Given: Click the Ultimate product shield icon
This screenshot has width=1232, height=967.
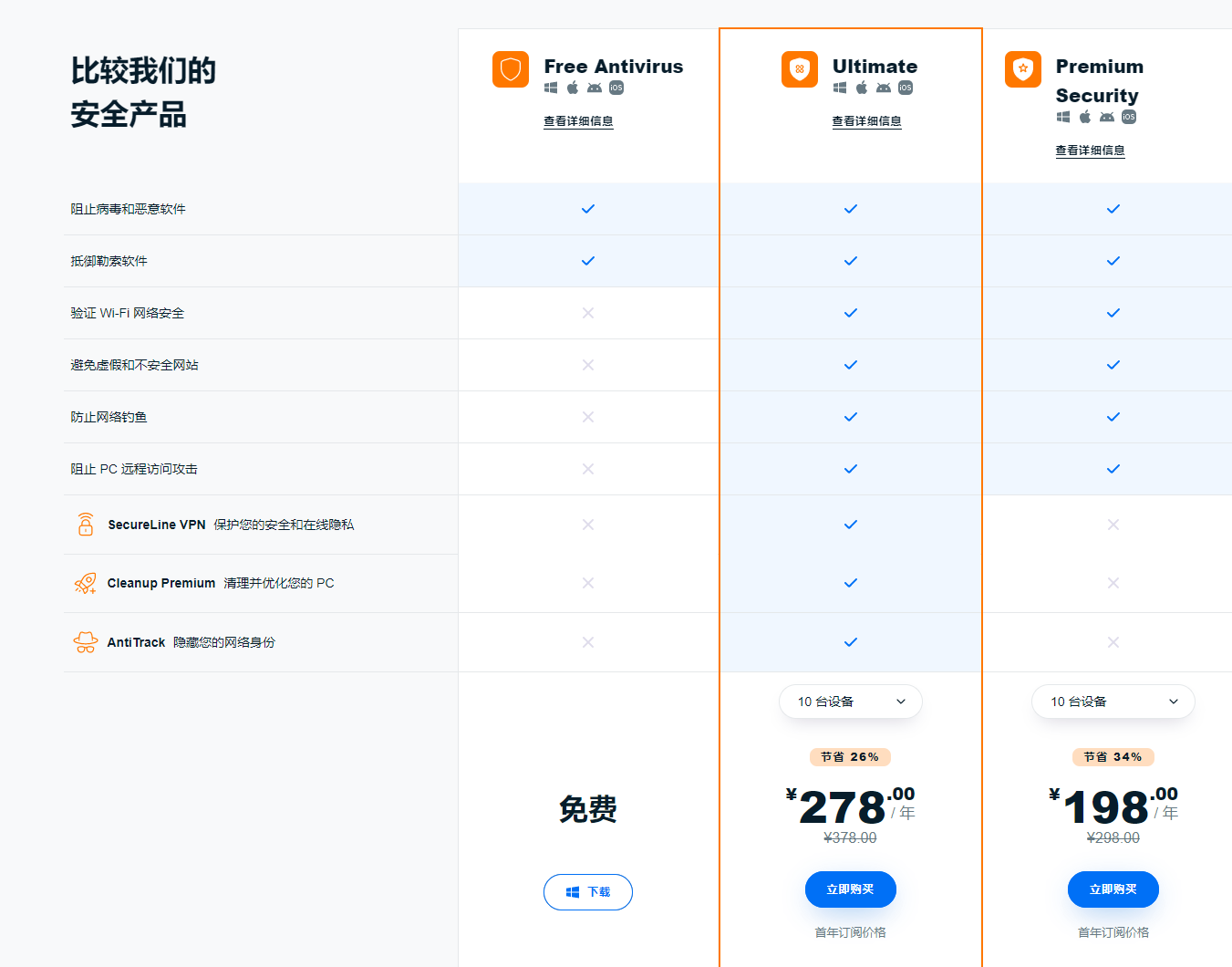Looking at the screenshot, I should pyautogui.click(x=800, y=69).
